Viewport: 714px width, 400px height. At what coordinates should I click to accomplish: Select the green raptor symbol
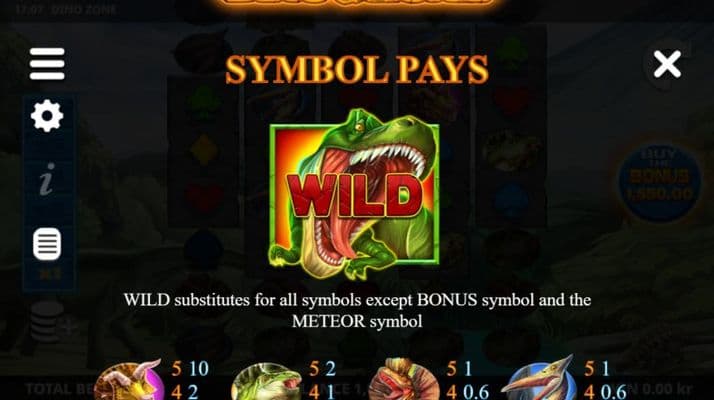pos(266,382)
